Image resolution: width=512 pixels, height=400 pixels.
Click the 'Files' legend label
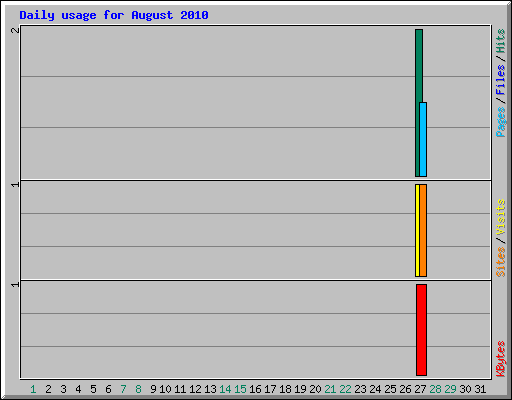pos(500,79)
